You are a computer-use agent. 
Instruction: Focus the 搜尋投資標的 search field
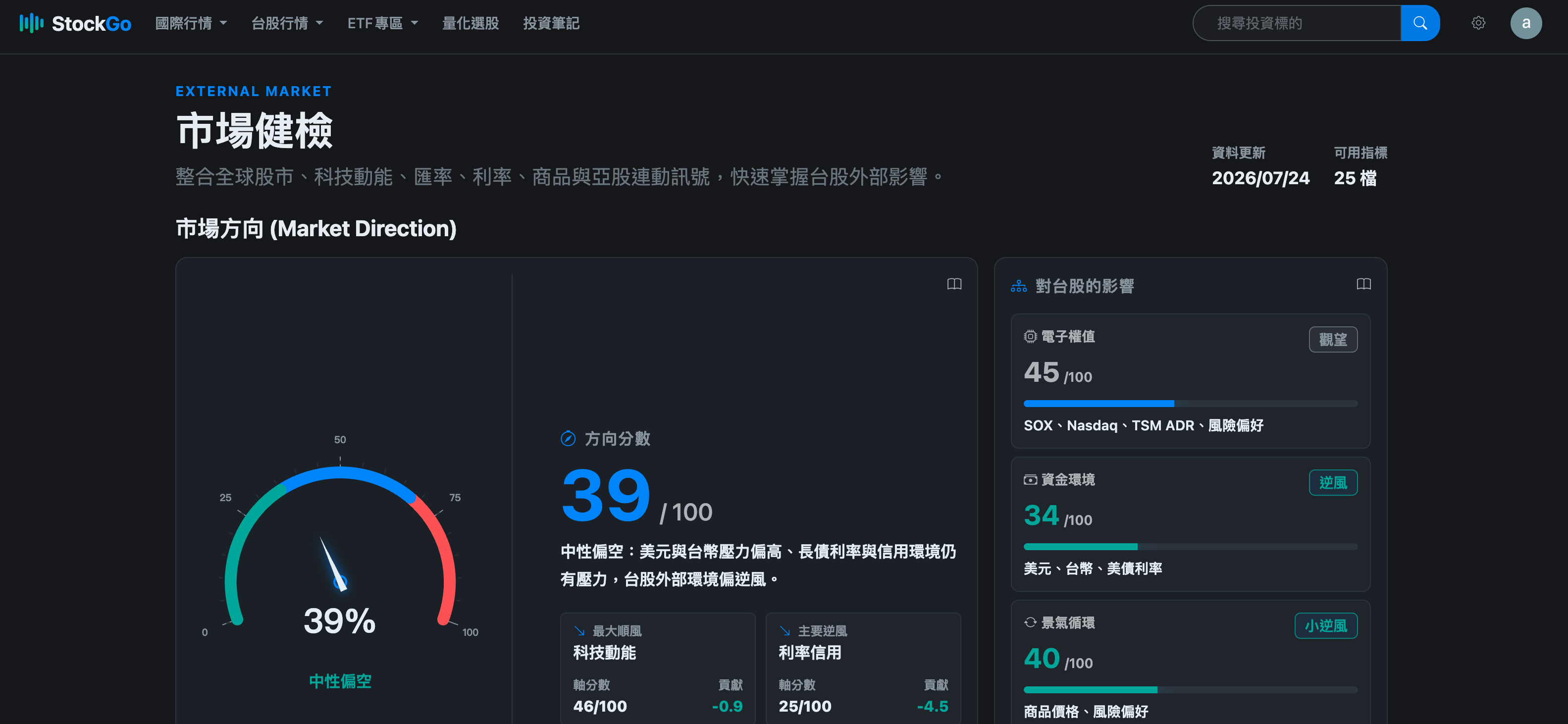[x=1297, y=23]
